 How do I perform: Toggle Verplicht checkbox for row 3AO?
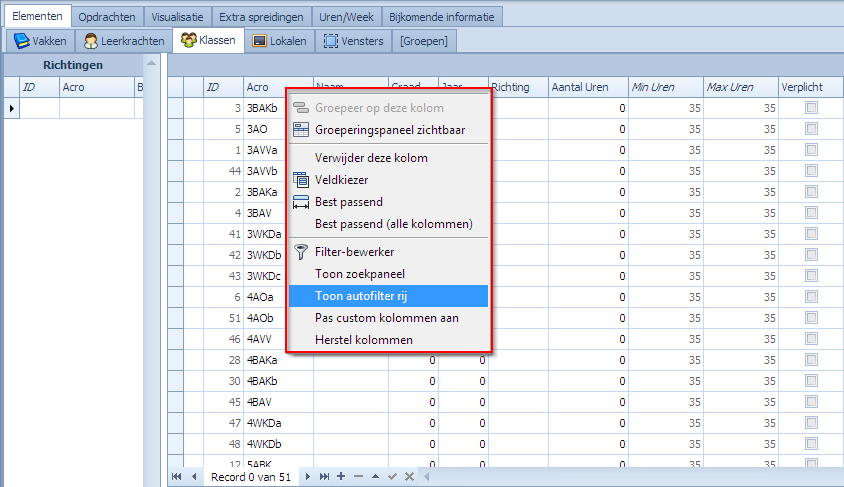tap(811, 129)
